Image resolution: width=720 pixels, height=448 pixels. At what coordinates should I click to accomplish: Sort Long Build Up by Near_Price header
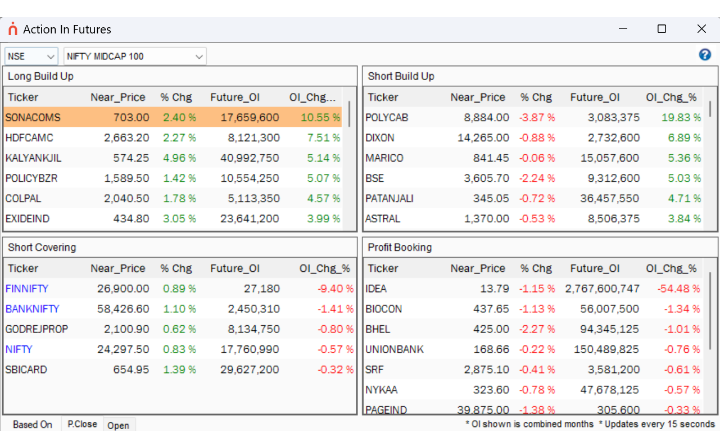pyautogui.click(x=118, y=97)
